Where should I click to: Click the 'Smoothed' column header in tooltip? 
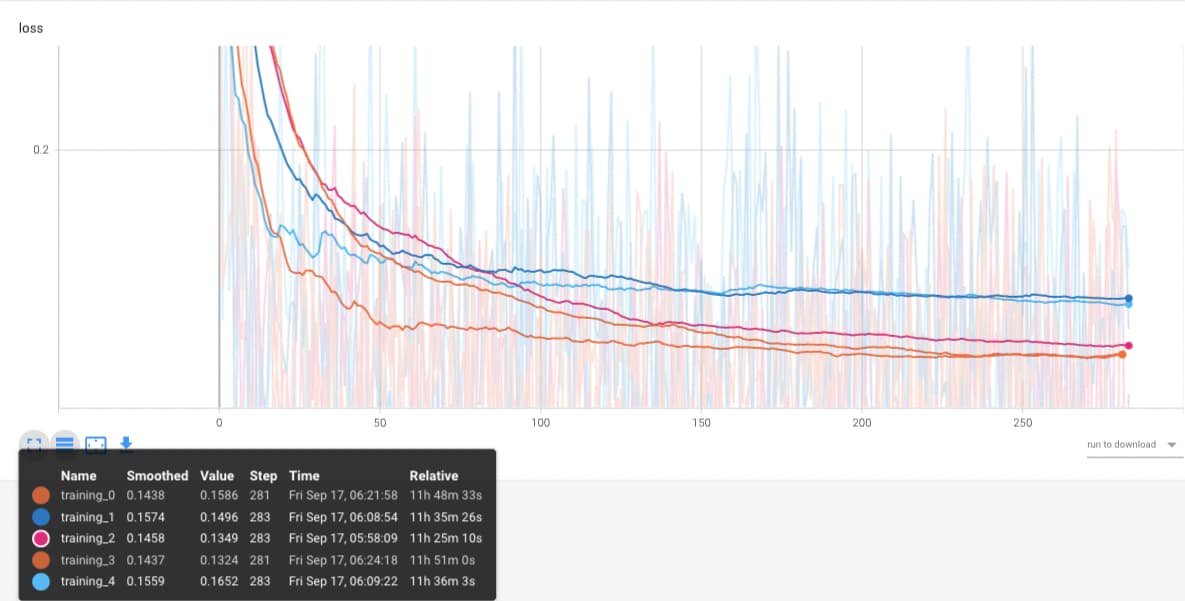[x=157, y=476]
